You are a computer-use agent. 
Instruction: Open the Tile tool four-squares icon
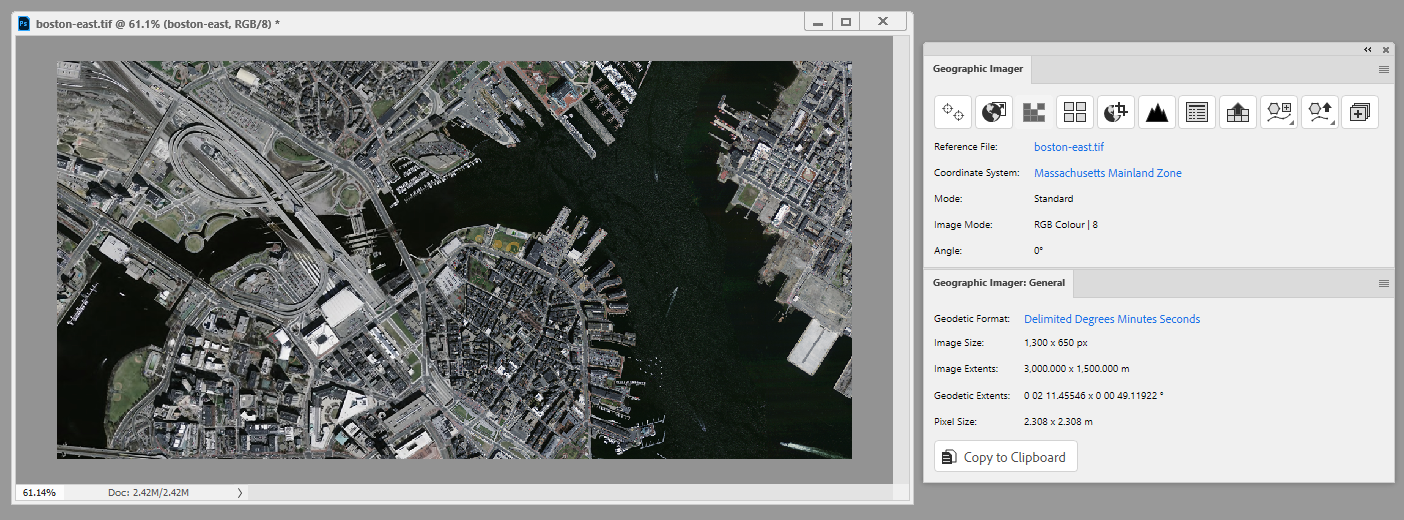click(1075, 112)
